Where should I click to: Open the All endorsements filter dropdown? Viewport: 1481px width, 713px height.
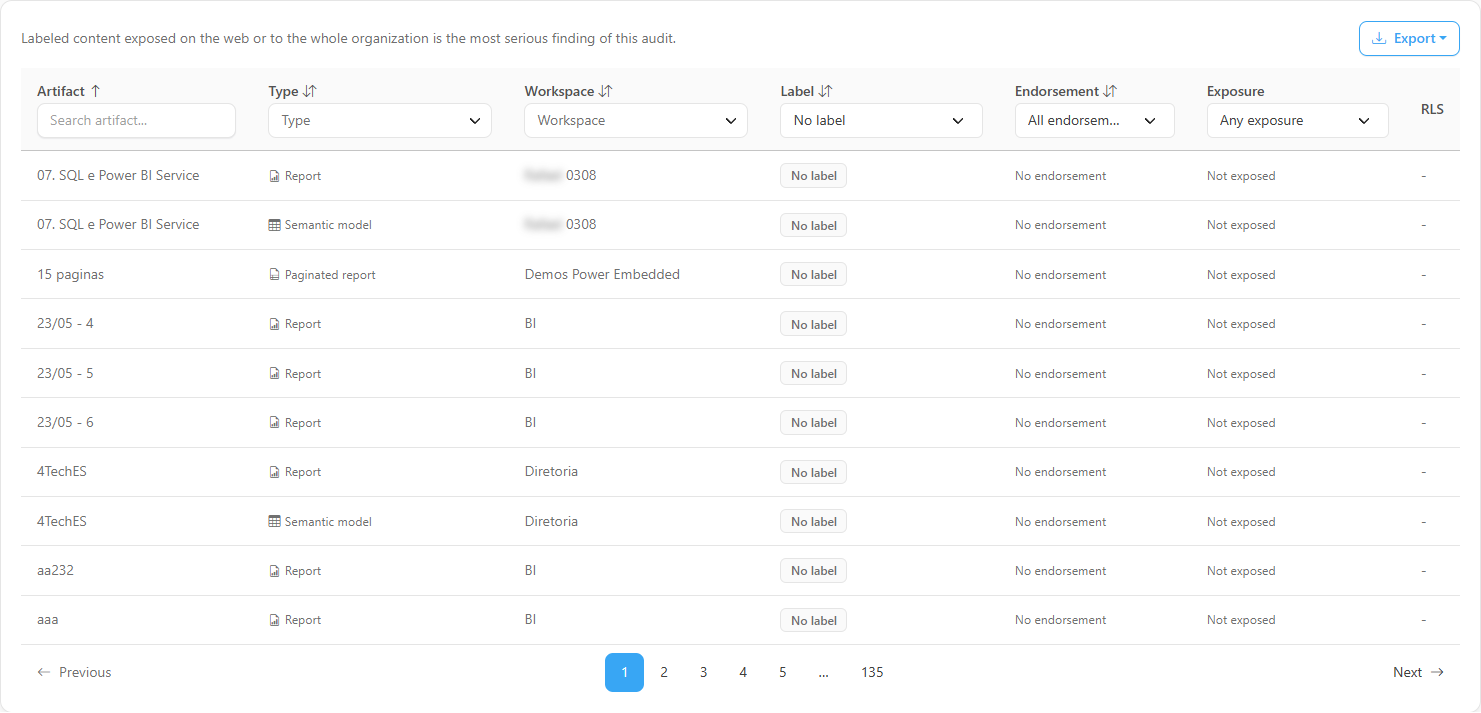[x=1094, y=121]
